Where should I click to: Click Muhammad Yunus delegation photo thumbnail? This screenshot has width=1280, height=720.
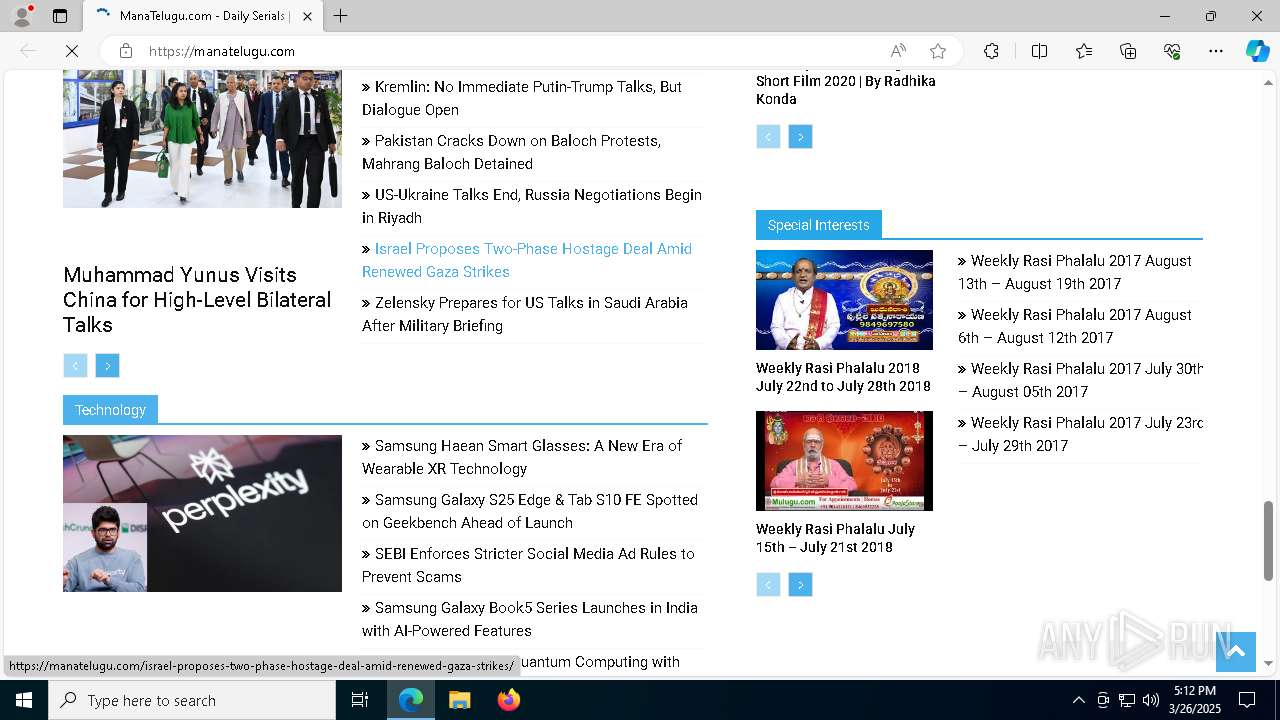click(202, 139)
